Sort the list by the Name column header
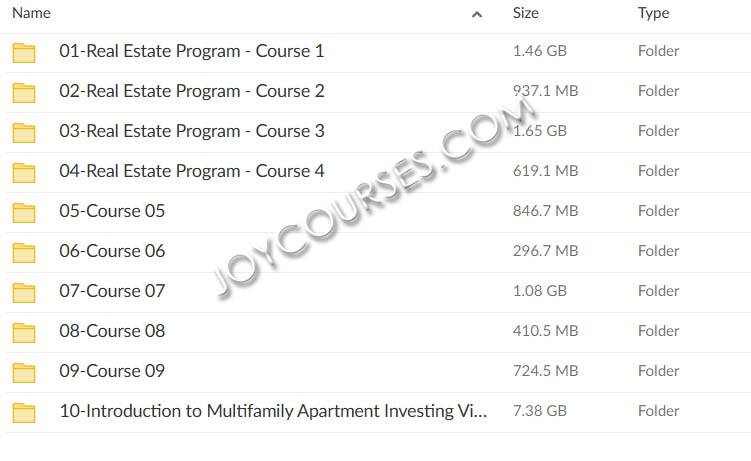Image resolution: width=751 pixels, height=461 pixels. tap(31, 13)
